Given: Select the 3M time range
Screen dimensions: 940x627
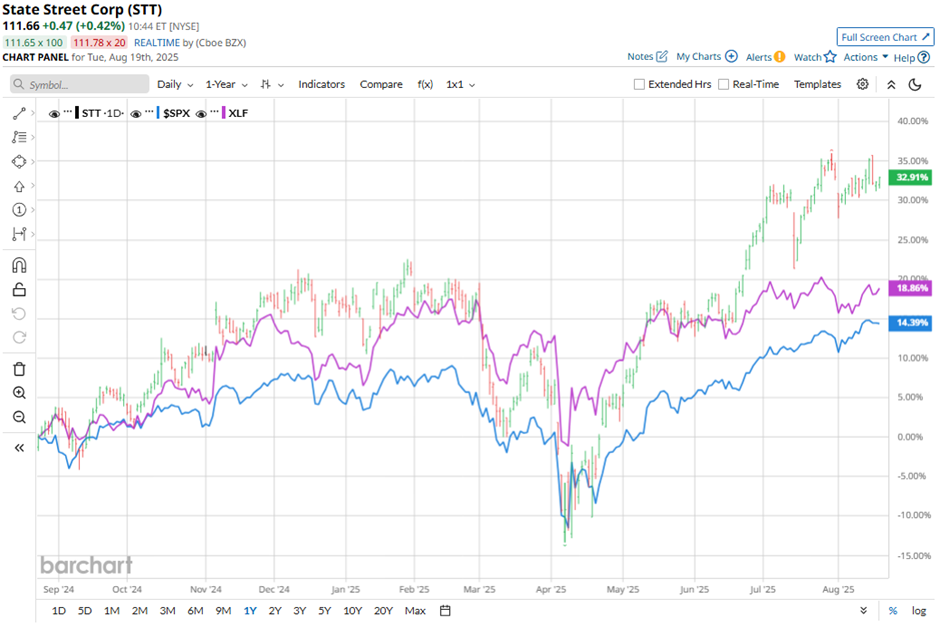Looking at the screenshot, I should (167, 611).
